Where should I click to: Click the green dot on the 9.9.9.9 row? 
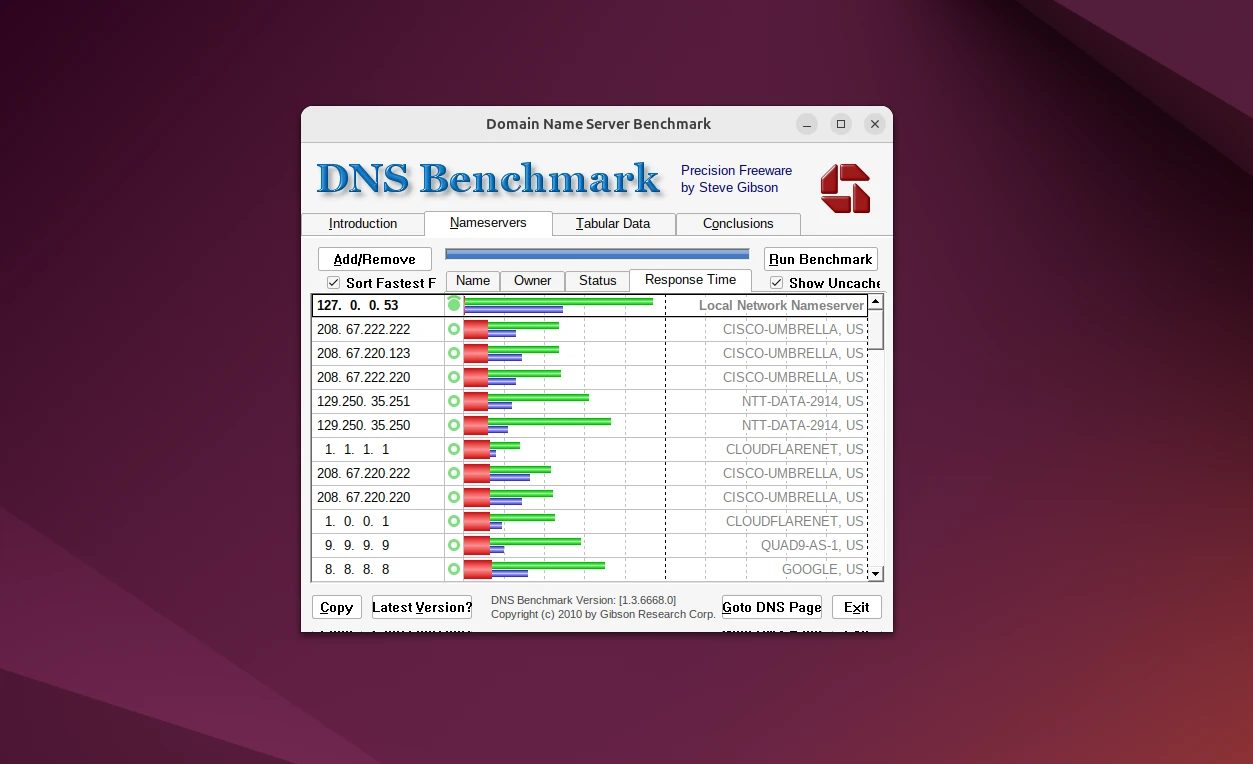[454, 545]
